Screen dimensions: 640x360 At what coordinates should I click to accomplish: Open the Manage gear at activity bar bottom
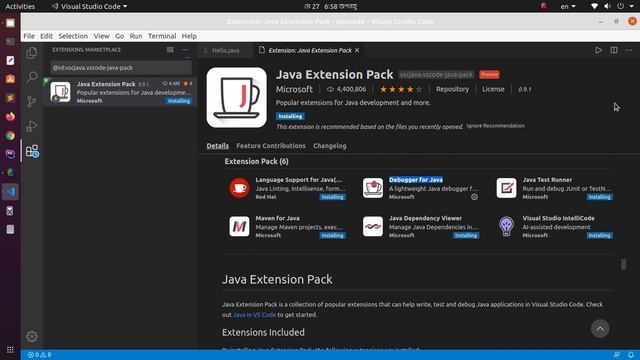tap(32, 336)
